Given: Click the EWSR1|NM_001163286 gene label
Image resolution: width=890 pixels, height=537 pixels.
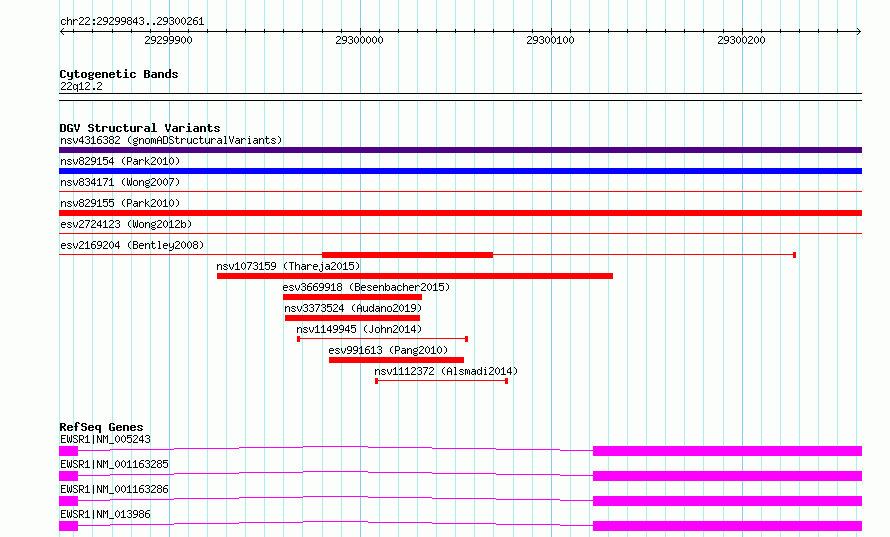Looking at the screenshot, I should pyautogui.click(x=115, y=489).
